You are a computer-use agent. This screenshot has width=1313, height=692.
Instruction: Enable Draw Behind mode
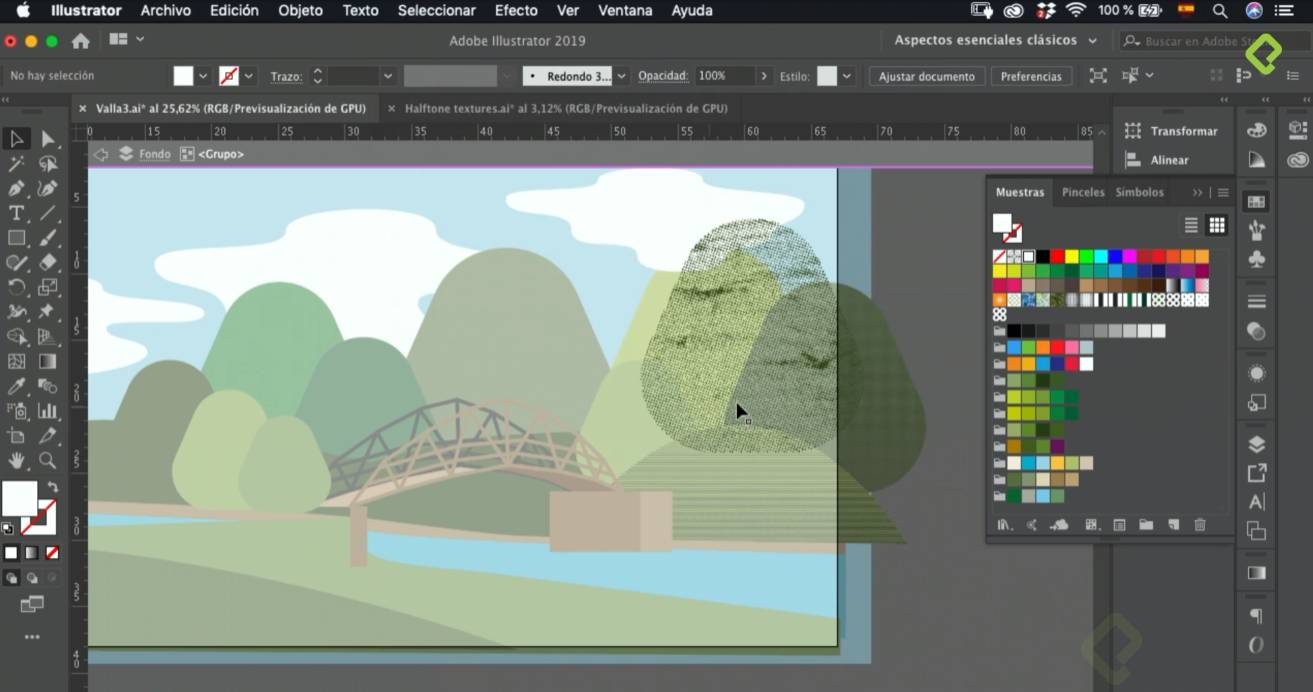pyautogui.click(x=32, y=577)
